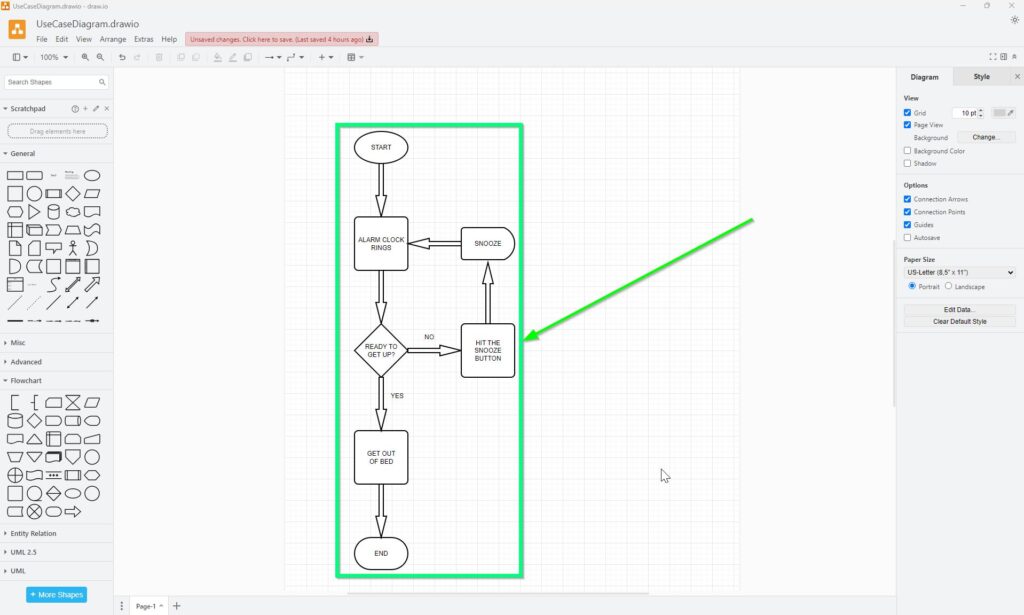
Task: Click the Search Shapes input field
Action: pos(50,82)
